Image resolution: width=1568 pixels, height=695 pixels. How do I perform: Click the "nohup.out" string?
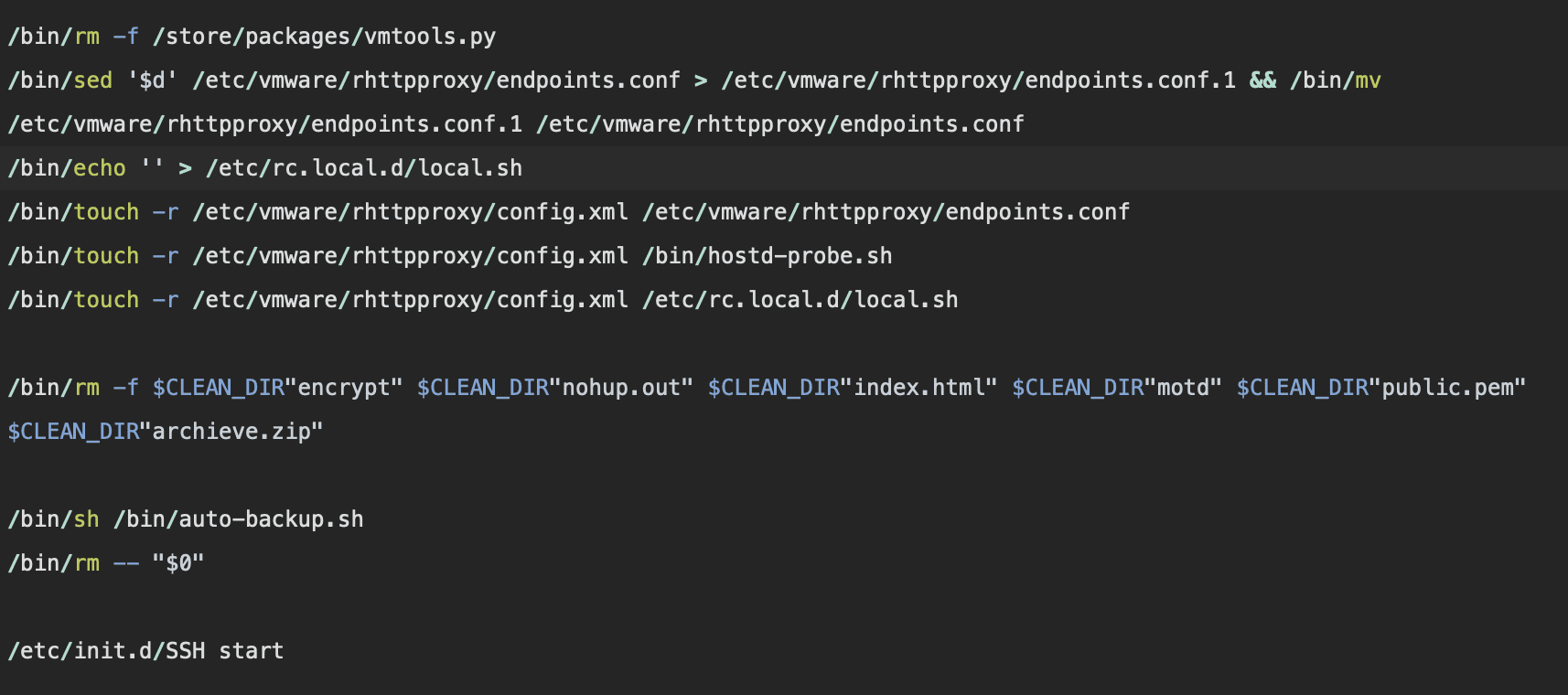point(621,388)
